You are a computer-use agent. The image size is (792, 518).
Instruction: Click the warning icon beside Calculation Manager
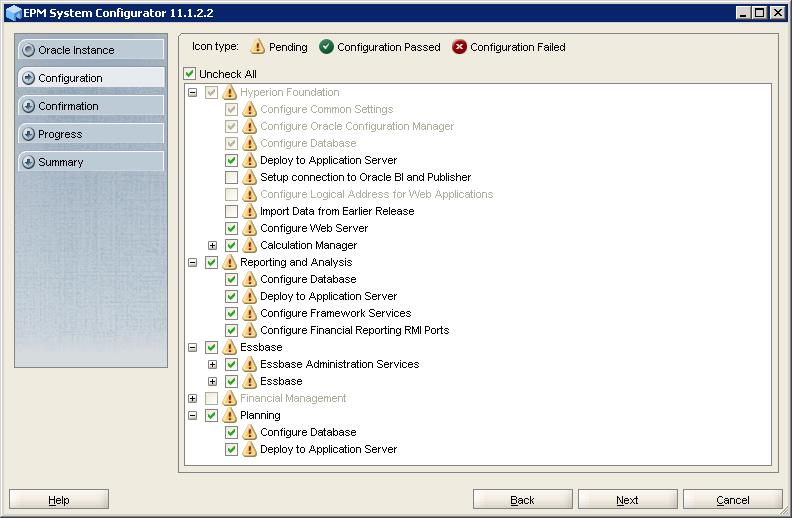(250, 245)
